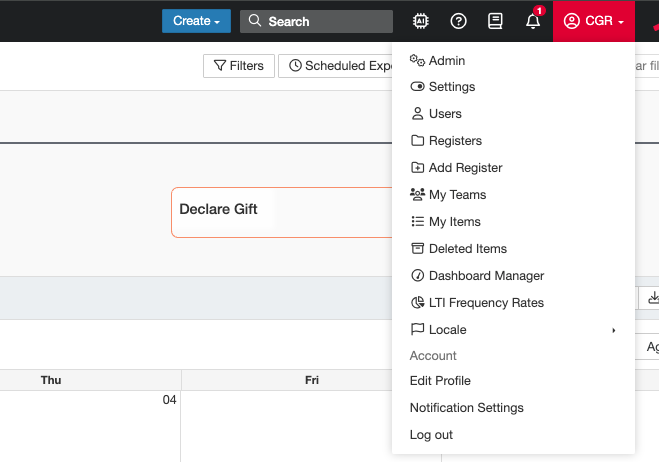
Task: Click in the Search input field
Action: pos(316,21)
